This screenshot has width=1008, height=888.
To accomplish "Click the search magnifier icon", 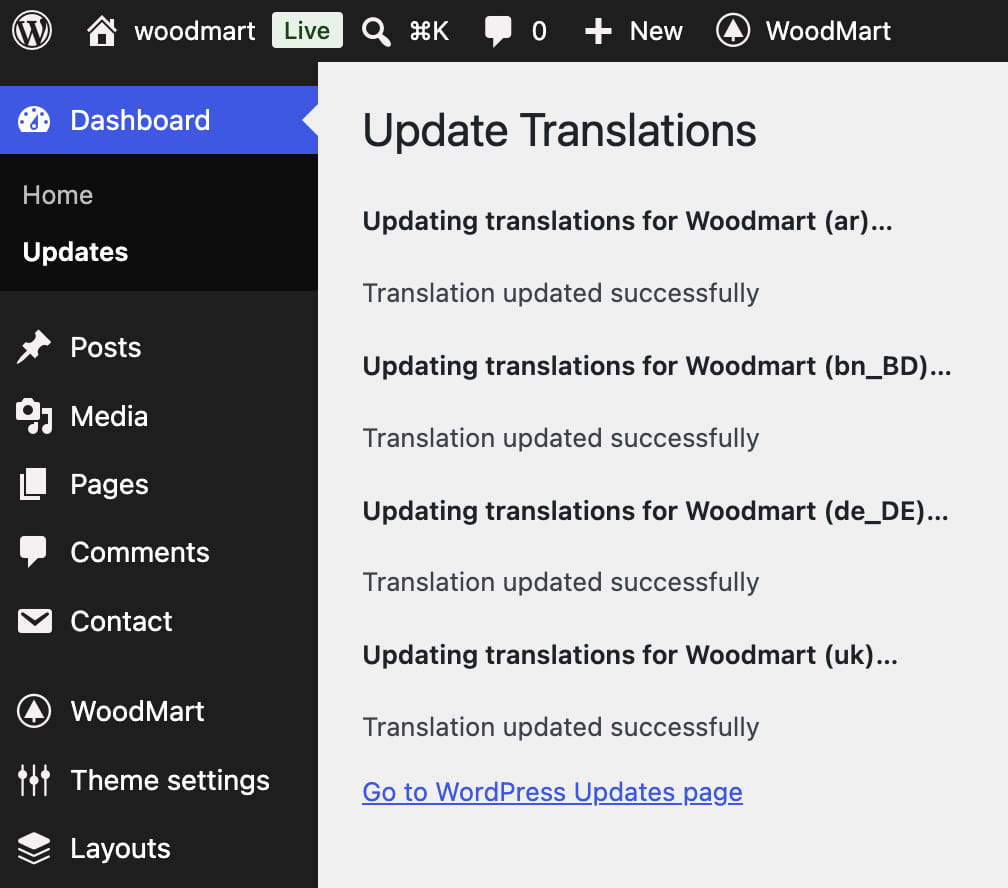I will [x=375, y=31].
